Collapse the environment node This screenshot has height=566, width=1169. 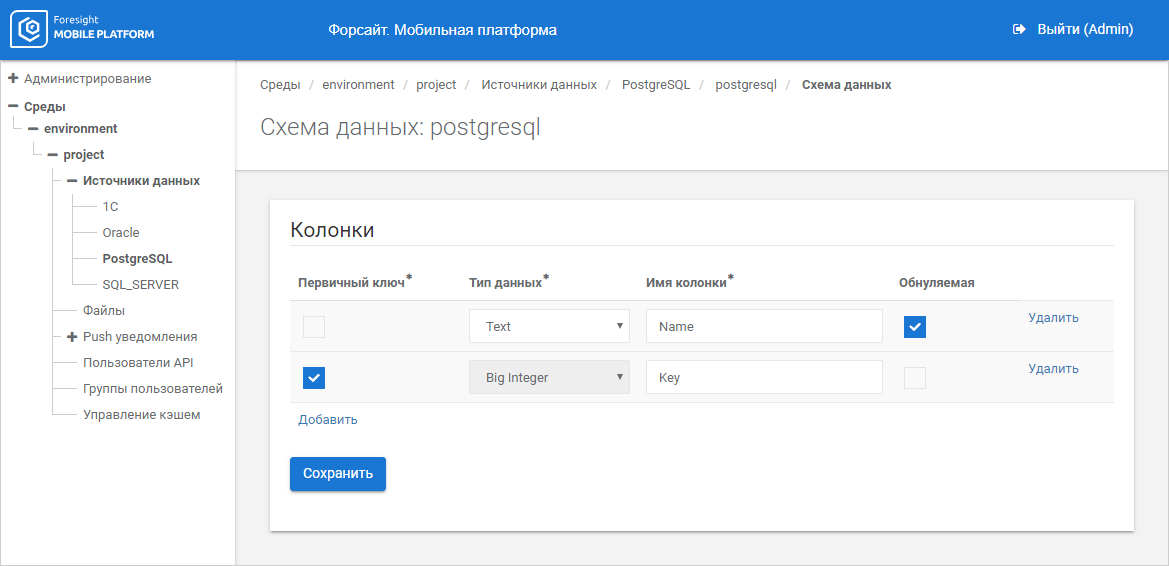click(33, 129)
